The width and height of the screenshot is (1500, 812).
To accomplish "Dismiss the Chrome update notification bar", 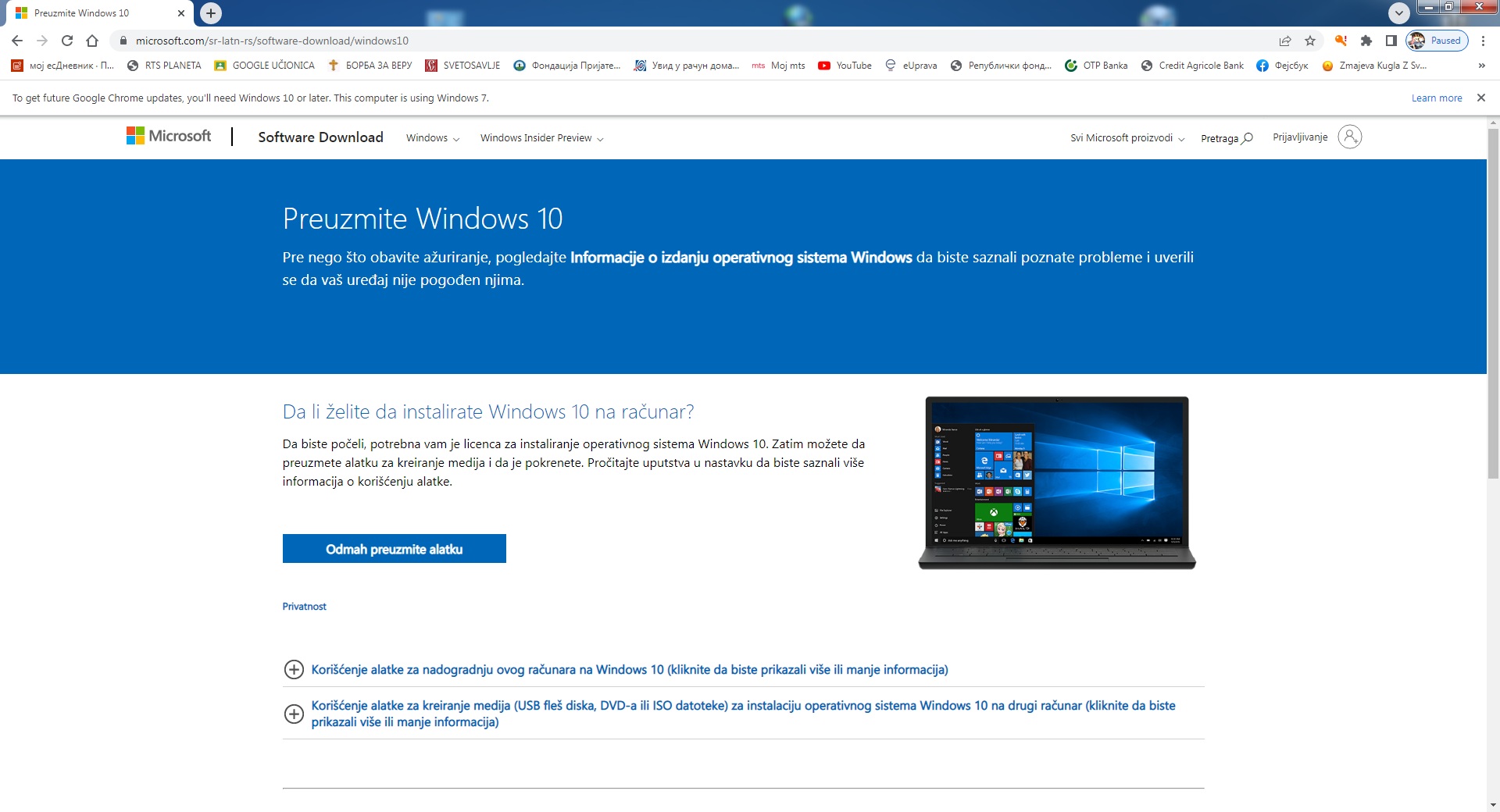I will [x=1480, y=98].
